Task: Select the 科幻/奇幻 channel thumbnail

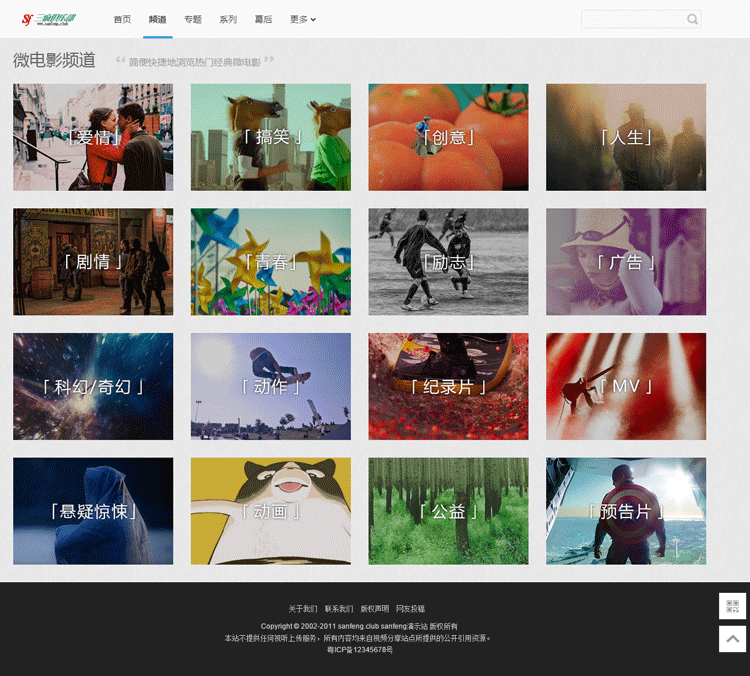Action: point(93,387)
